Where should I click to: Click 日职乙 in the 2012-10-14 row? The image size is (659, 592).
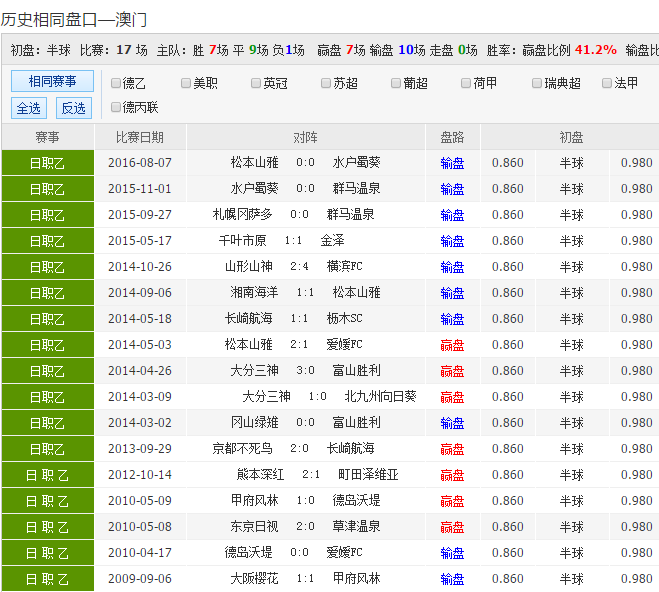tap(47, 475)
